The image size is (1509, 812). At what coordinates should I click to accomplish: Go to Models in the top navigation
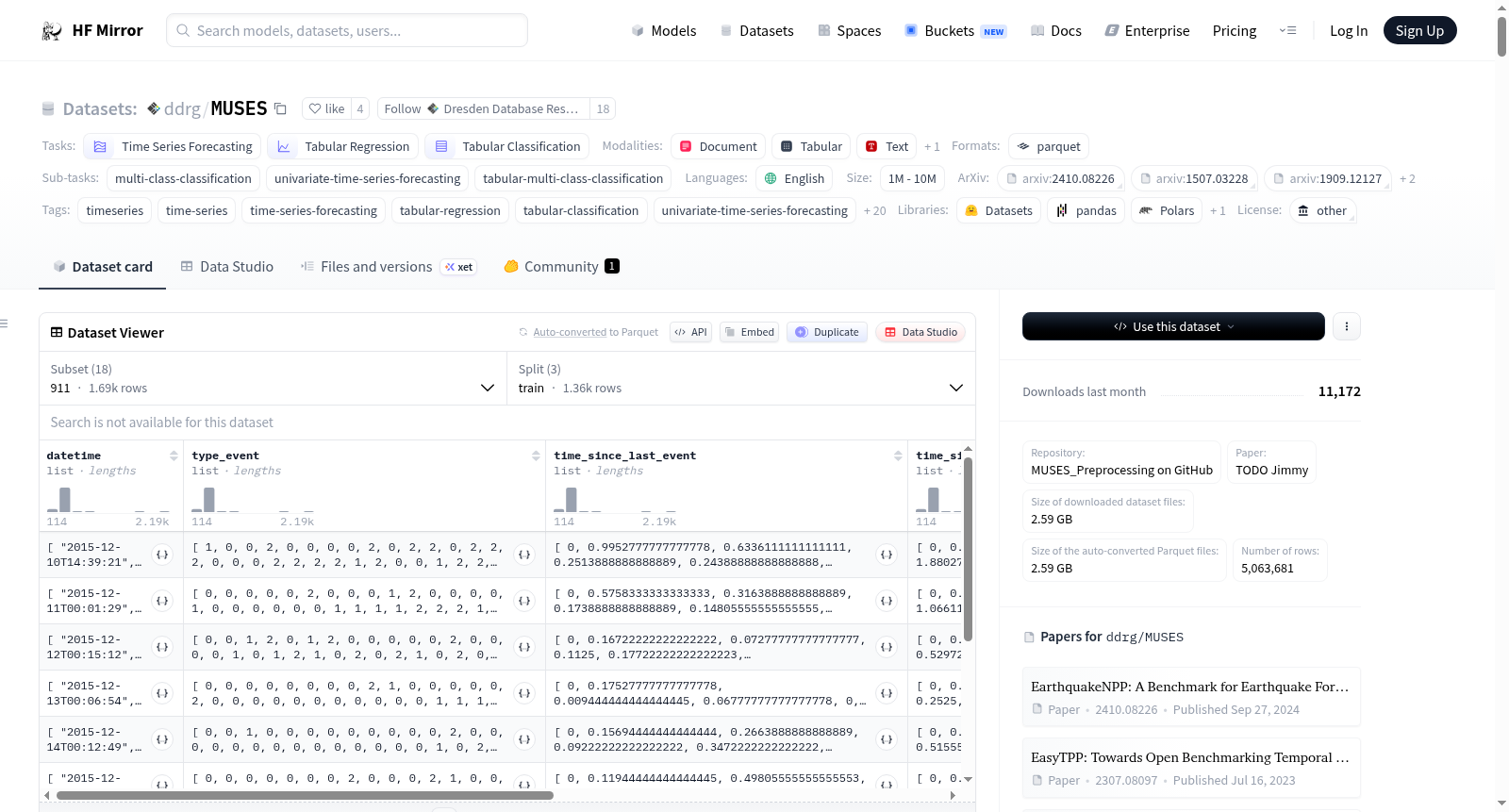click(x=664, y=31)
